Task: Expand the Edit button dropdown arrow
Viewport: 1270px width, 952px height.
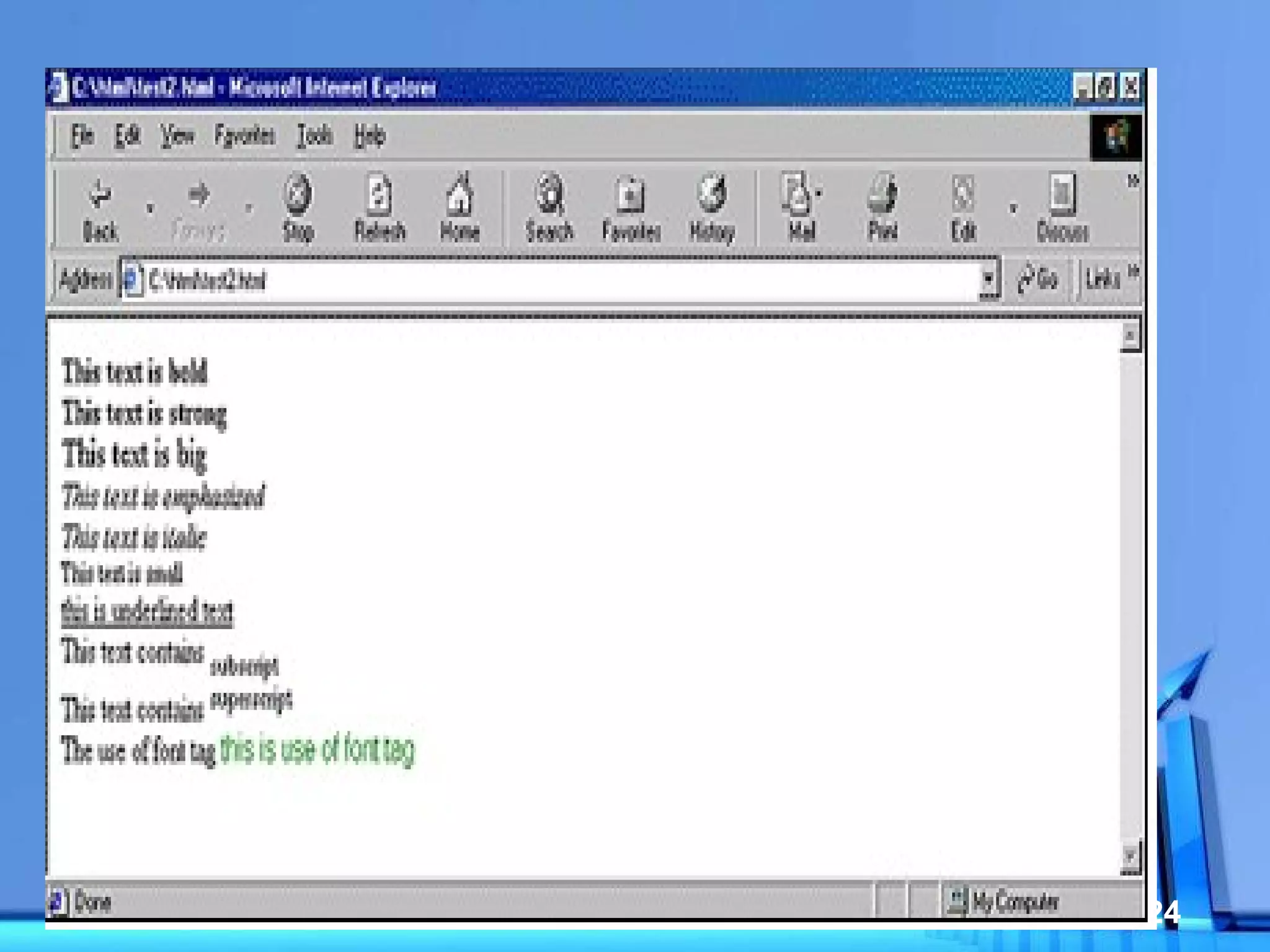Action: (1013, 208)
